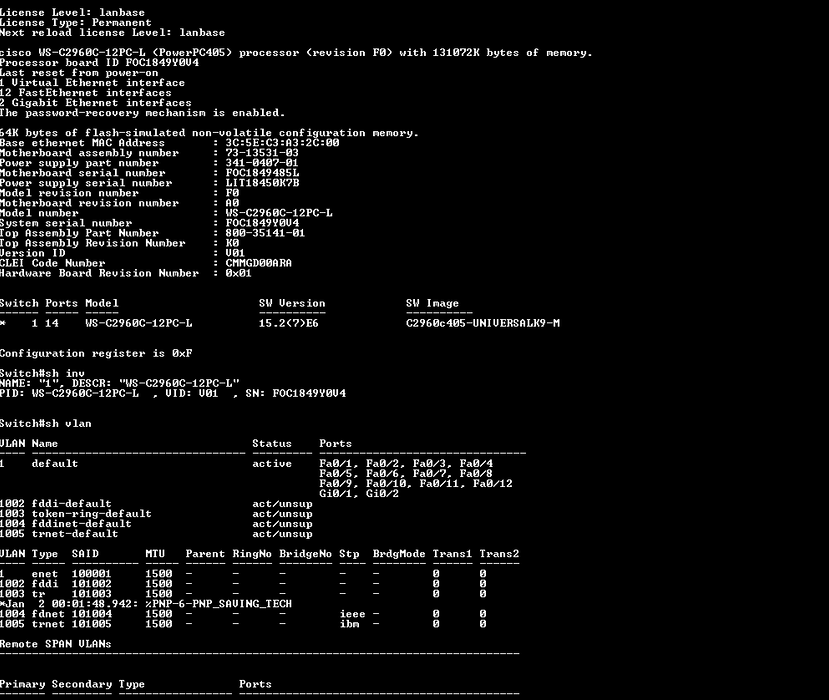Click the 'Switch#sh vlan' command line
The width and height of the screenshot is (829, 700).
click(45, 423)
